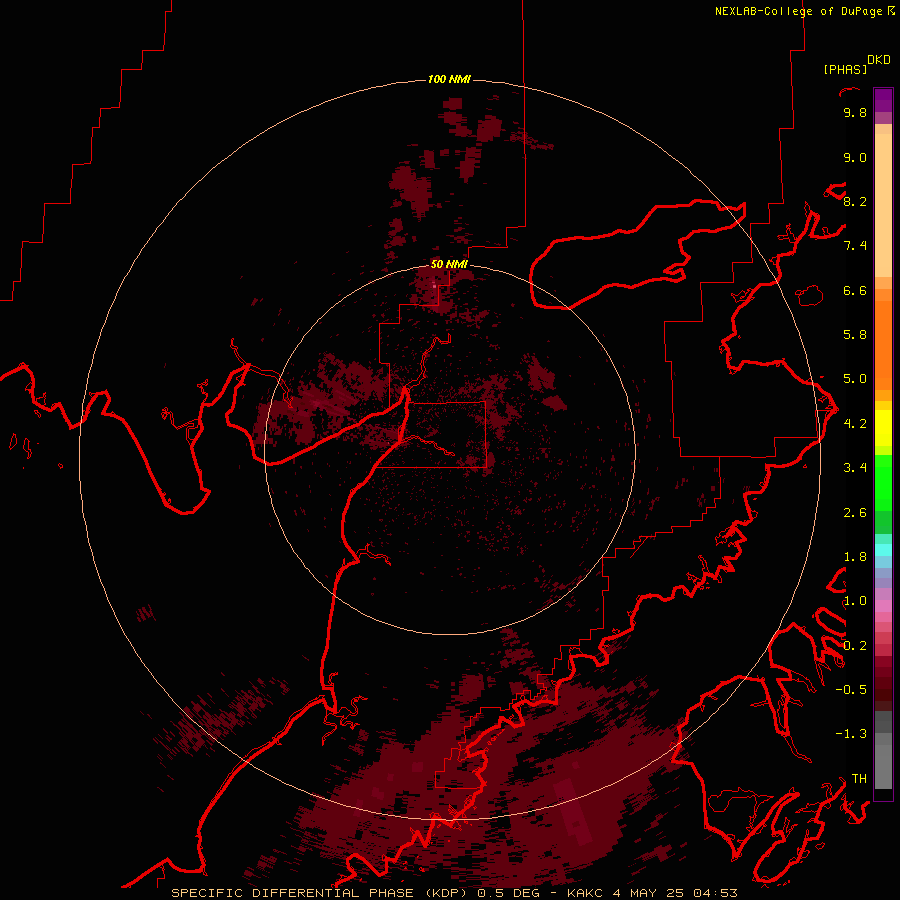The height and width of the screenshot is (900, 900).
Task: Click the 9.0 legend value
Action: pos(855,157)
